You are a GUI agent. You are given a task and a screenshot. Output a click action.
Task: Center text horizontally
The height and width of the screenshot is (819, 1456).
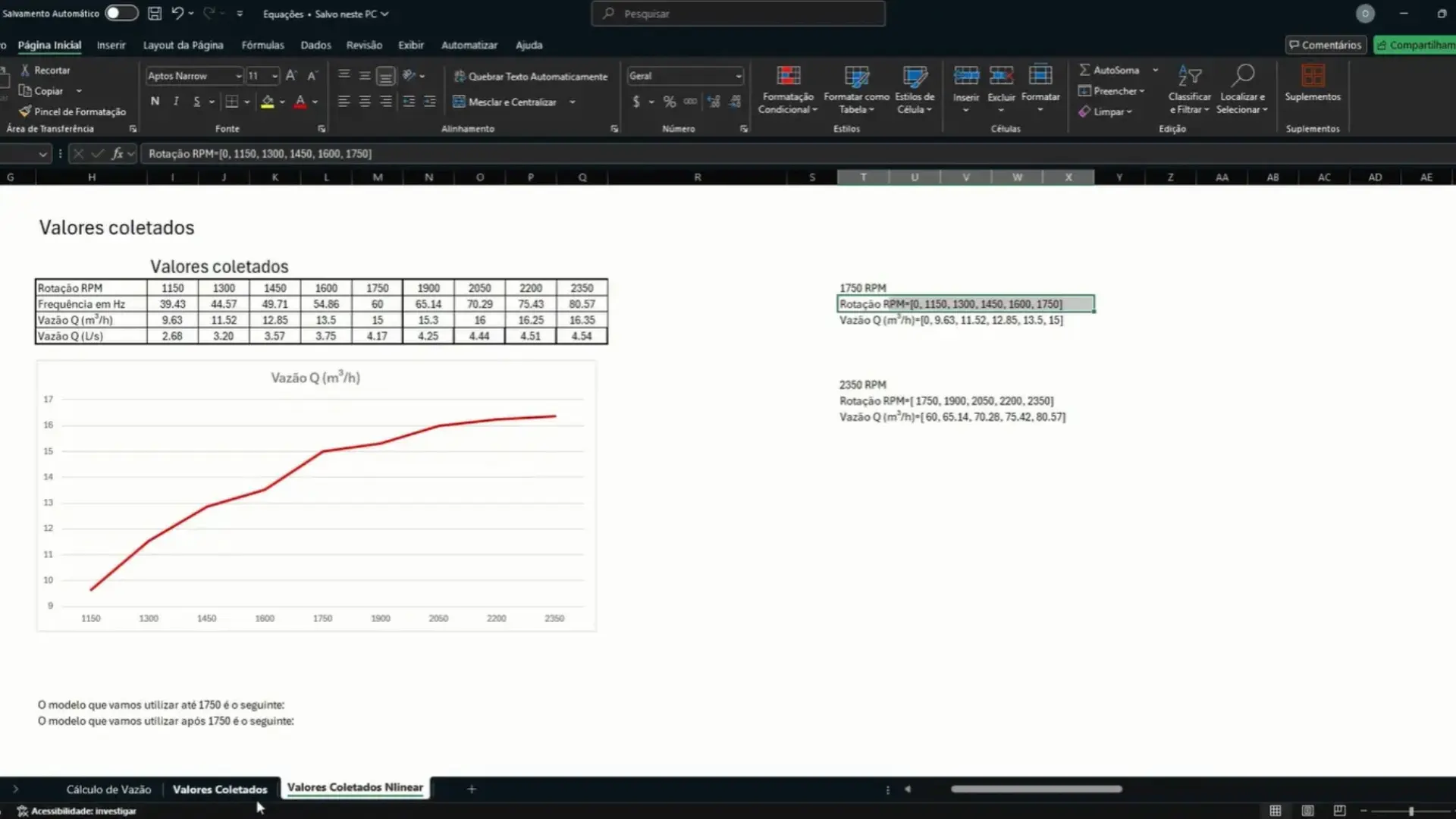(x=365, y=102)
